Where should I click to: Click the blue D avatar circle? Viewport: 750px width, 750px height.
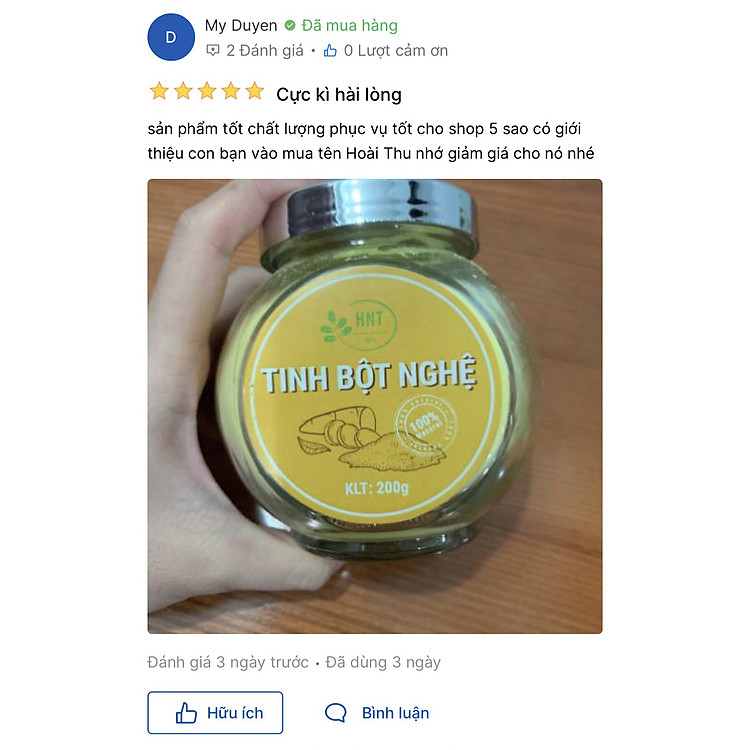coord(171,37)
